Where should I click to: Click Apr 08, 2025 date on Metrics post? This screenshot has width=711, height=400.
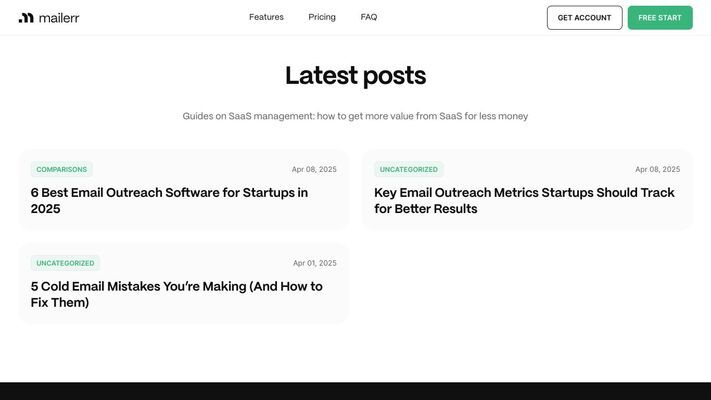pos(657,169)
